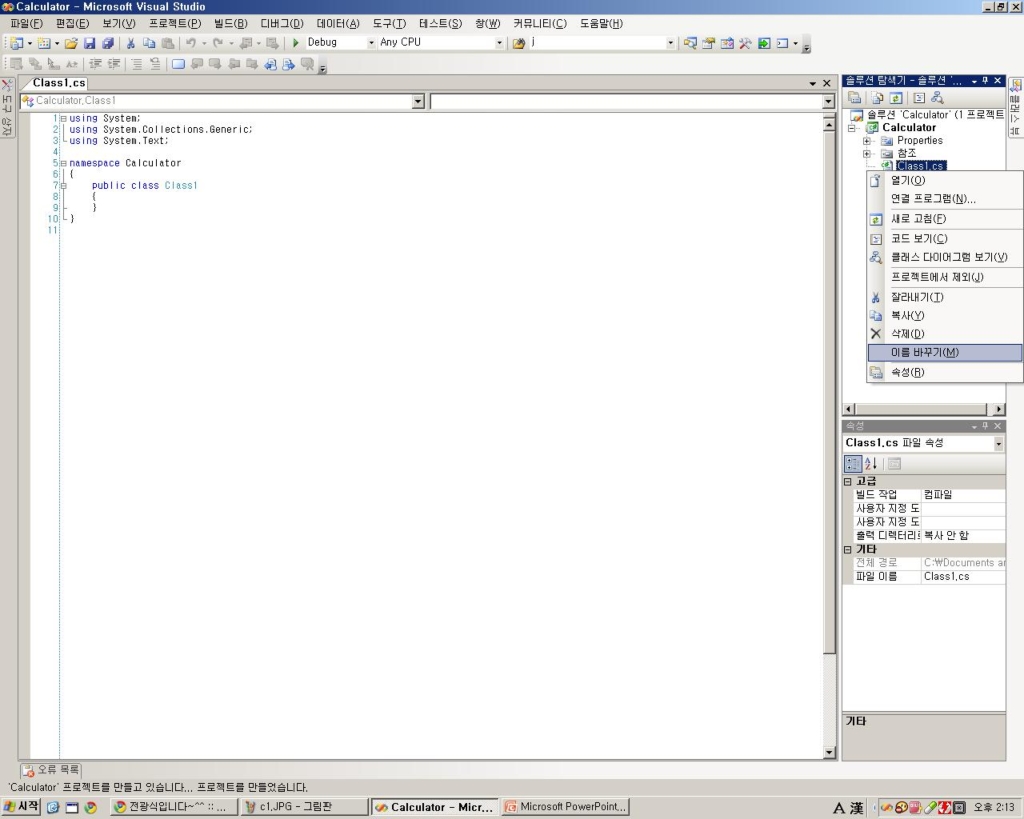Click the 출력 디렉터리 value 복사 안 함
1024x819 pixels.
tap(963, 536)
